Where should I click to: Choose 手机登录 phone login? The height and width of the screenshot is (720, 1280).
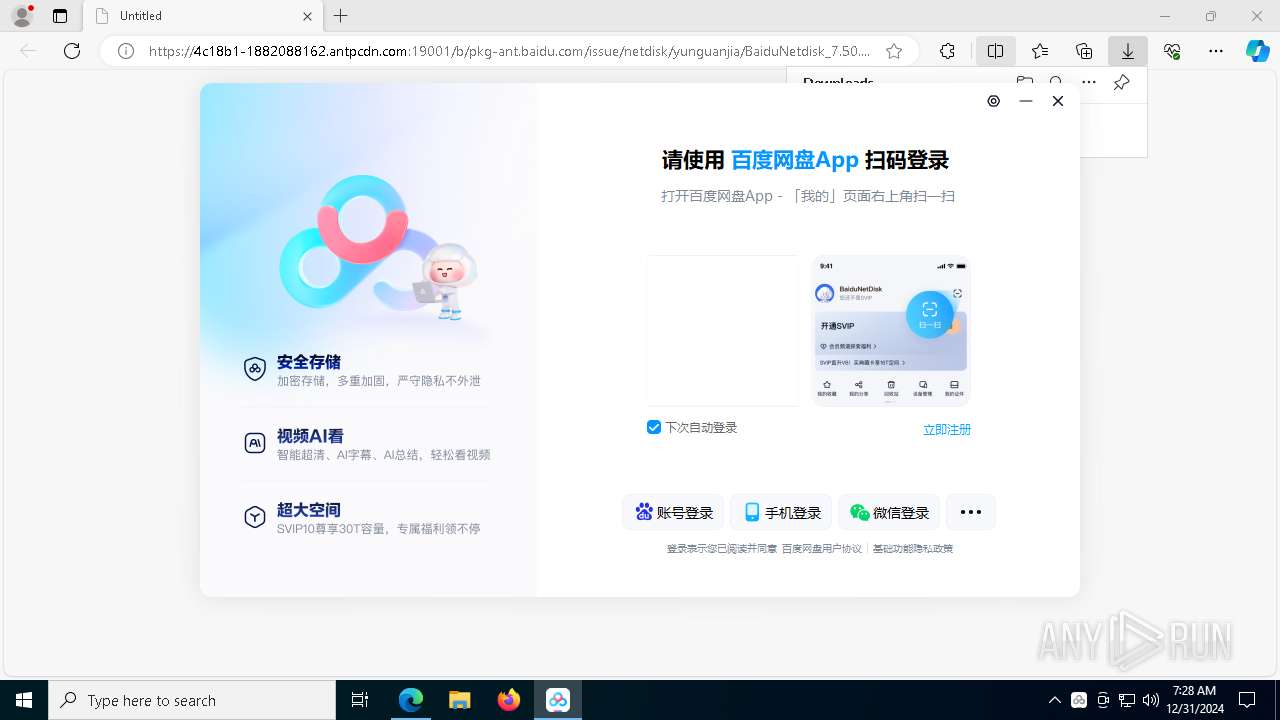[782, 512]
